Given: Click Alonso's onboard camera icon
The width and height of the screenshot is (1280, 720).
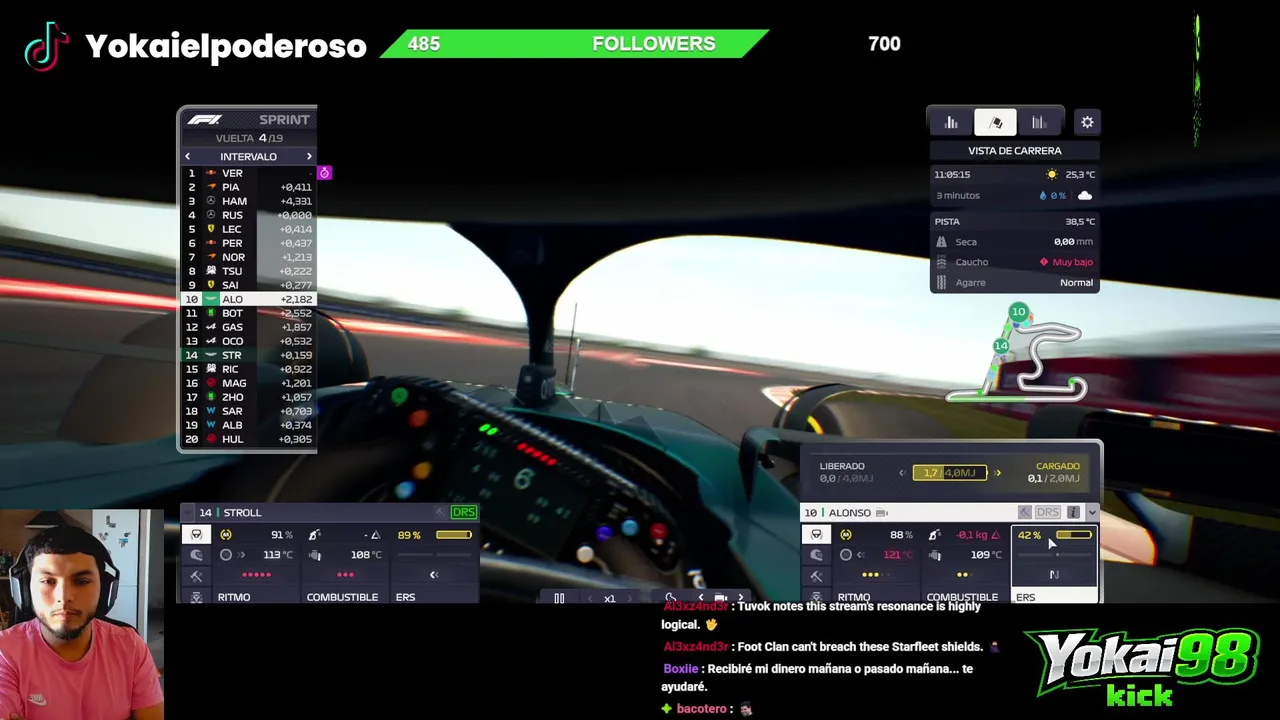Looking at the screenshot, I should tap(882, 513).
